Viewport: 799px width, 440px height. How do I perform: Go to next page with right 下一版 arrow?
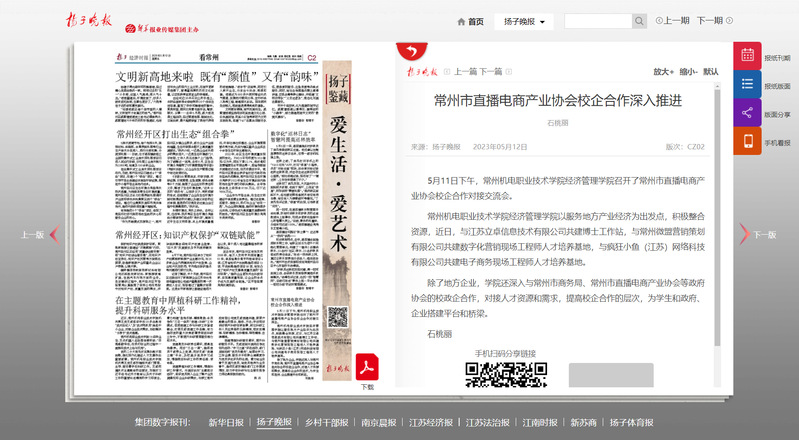point(744,235)
